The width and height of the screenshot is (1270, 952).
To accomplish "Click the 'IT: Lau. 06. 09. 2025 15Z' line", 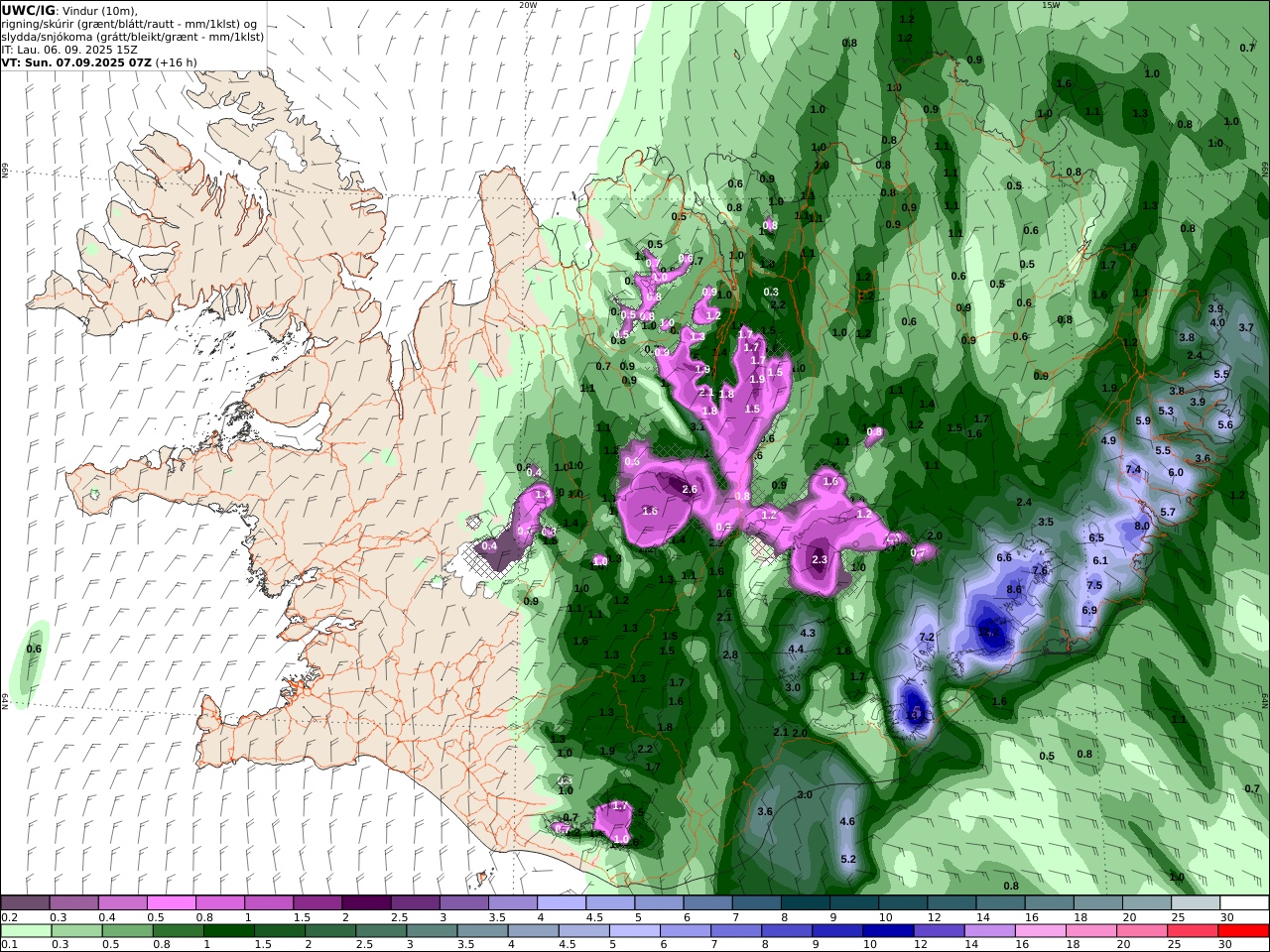I will 69,49.
